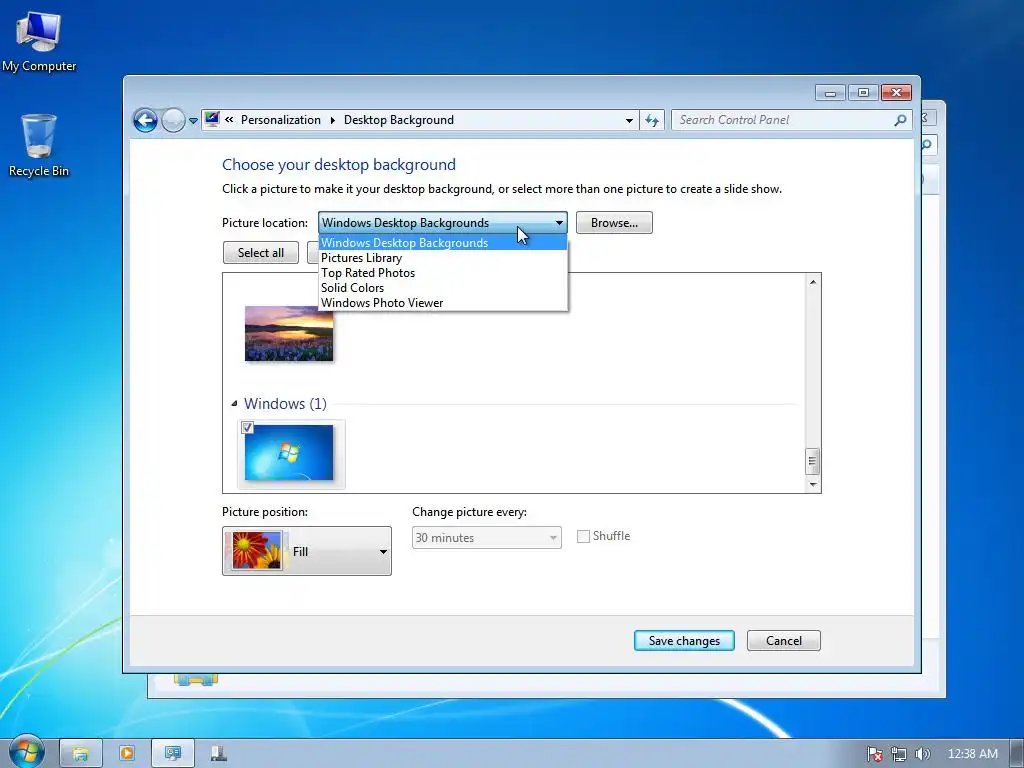Viewport: 1024px width, 768px height.
Task: Open My Computer desktop icon
Action: click(39, 40)
